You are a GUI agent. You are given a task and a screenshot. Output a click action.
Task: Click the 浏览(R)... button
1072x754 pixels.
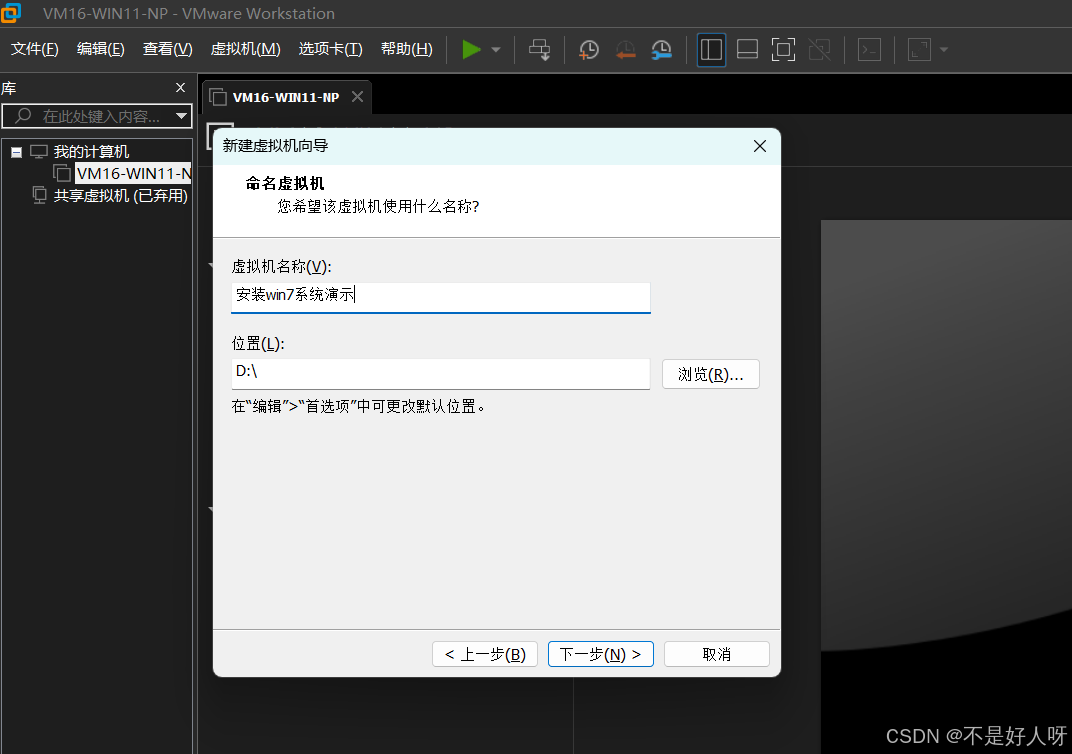[x=711, y=375]
